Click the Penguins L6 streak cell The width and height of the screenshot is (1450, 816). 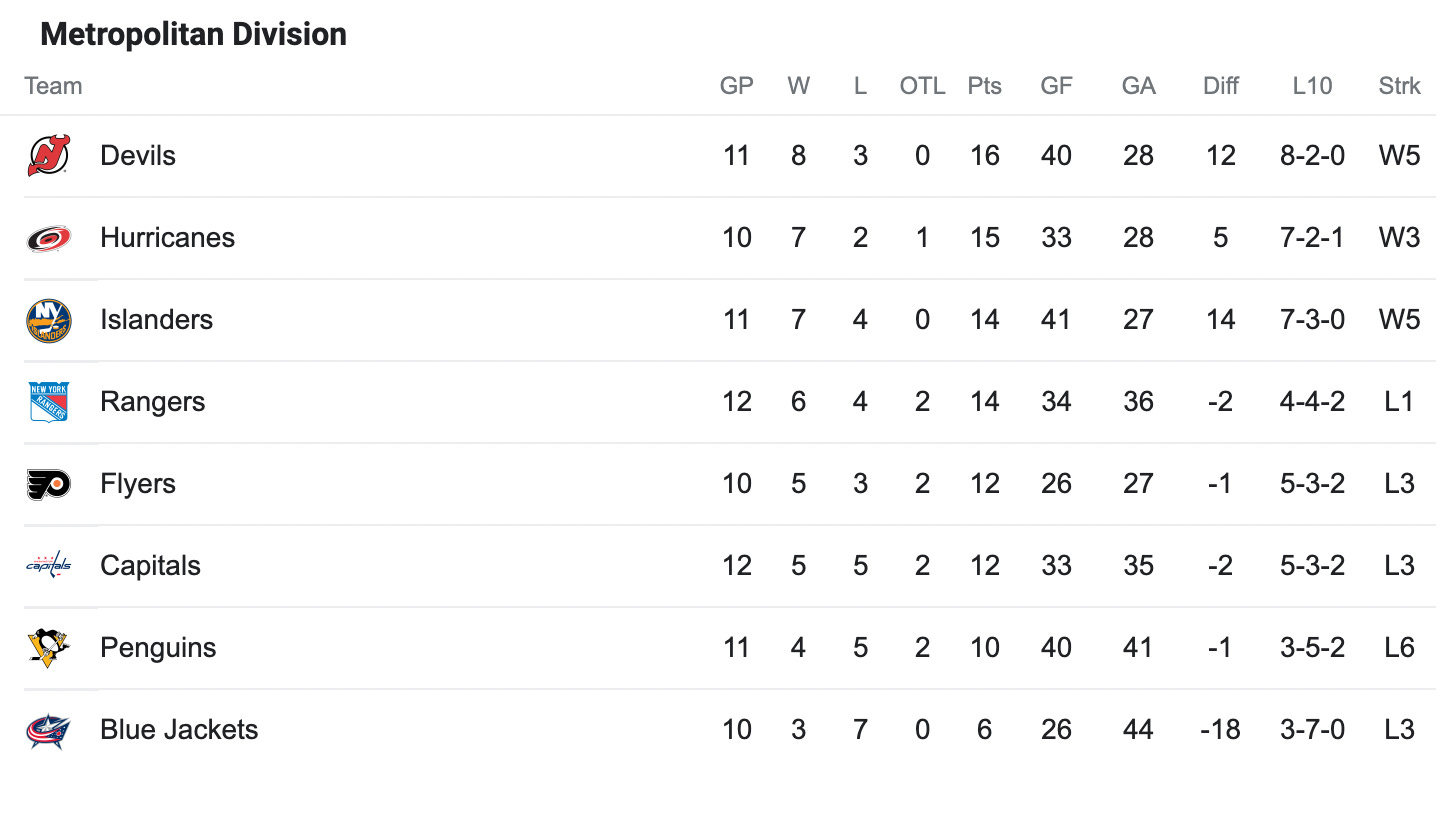pyautogui.click(x=1400, y=648)
